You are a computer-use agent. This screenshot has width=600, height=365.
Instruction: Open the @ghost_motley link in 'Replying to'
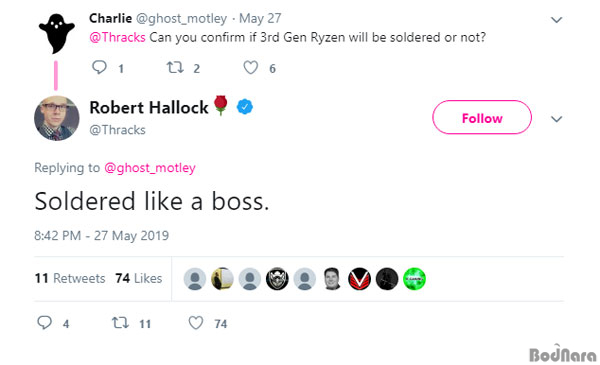pyautogui.click(x=150, y=168)
